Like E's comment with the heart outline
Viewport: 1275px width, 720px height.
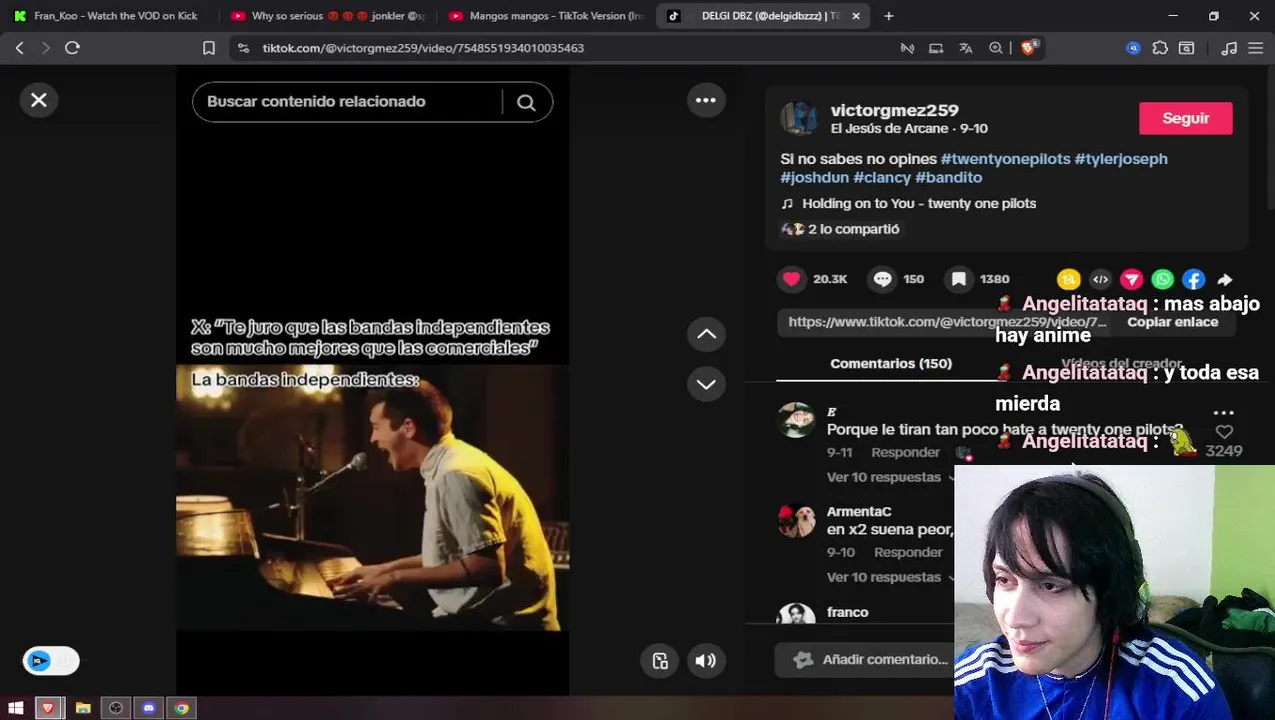pos(1224,432)
